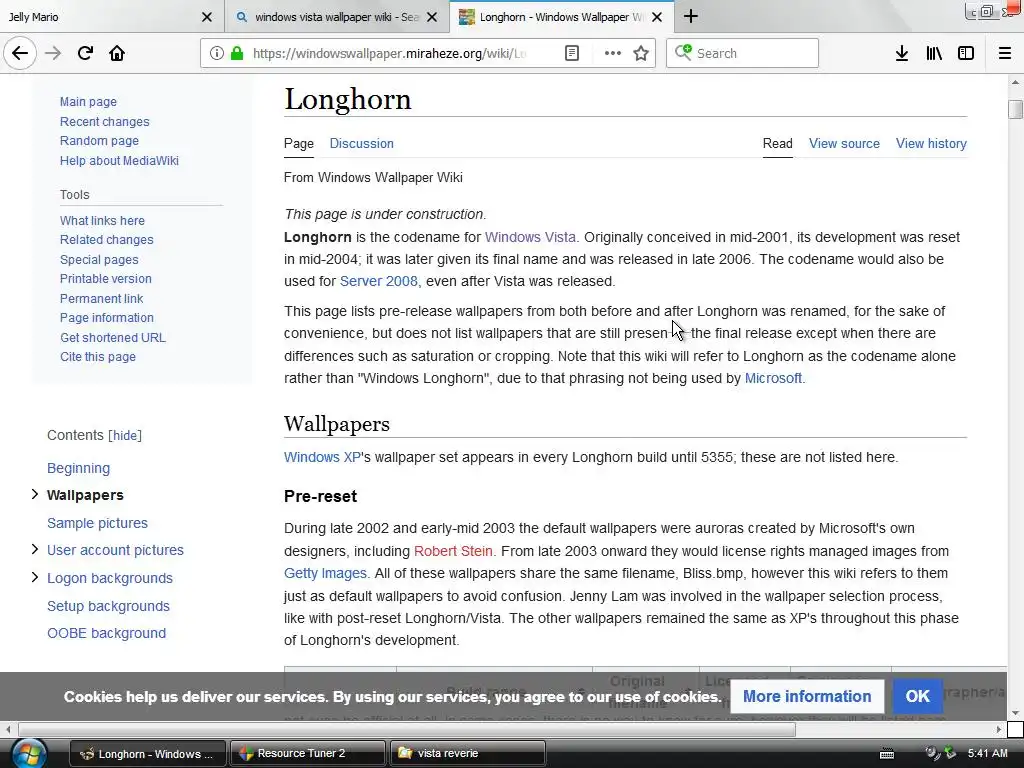Follow the Microsoft link

[773, 378]
